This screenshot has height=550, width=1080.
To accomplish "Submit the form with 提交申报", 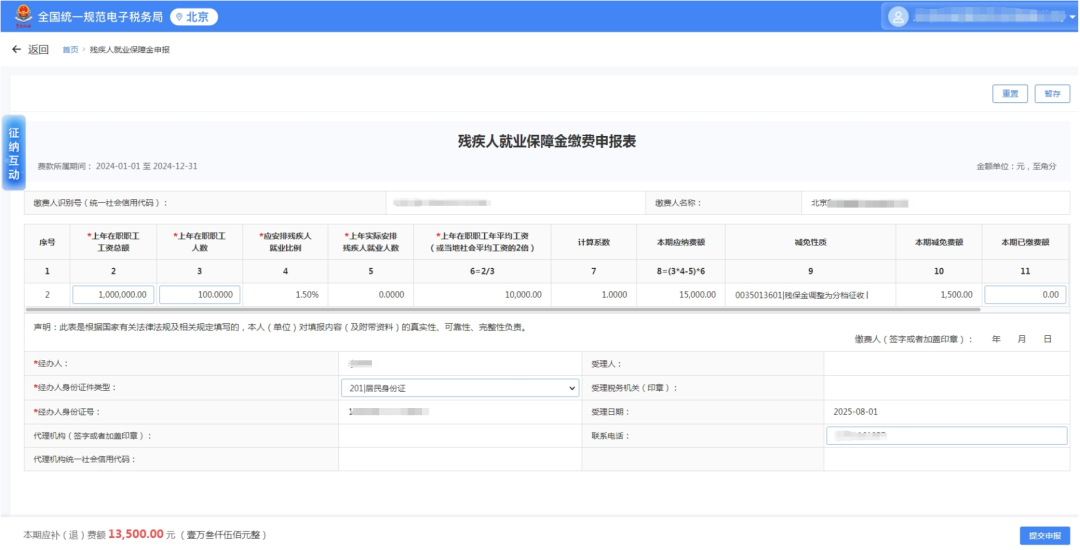I will (1044, 535).
